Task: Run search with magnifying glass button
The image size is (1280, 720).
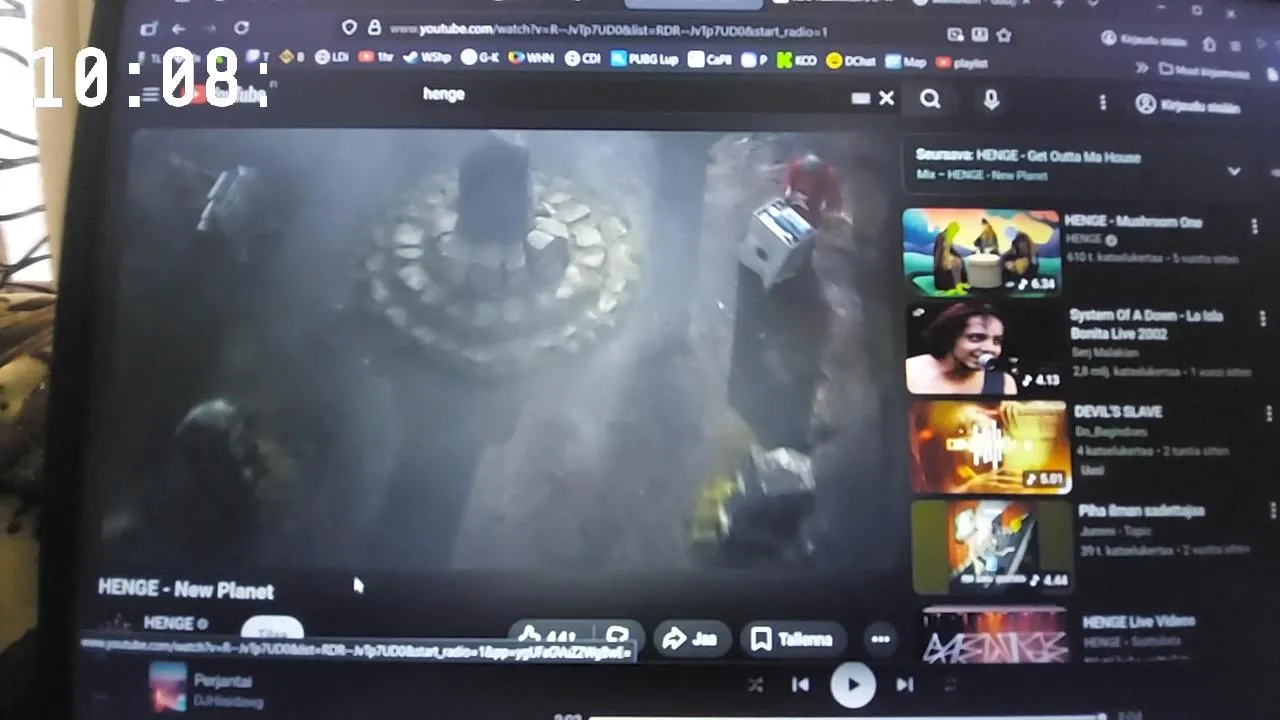Action: (930, 99)
